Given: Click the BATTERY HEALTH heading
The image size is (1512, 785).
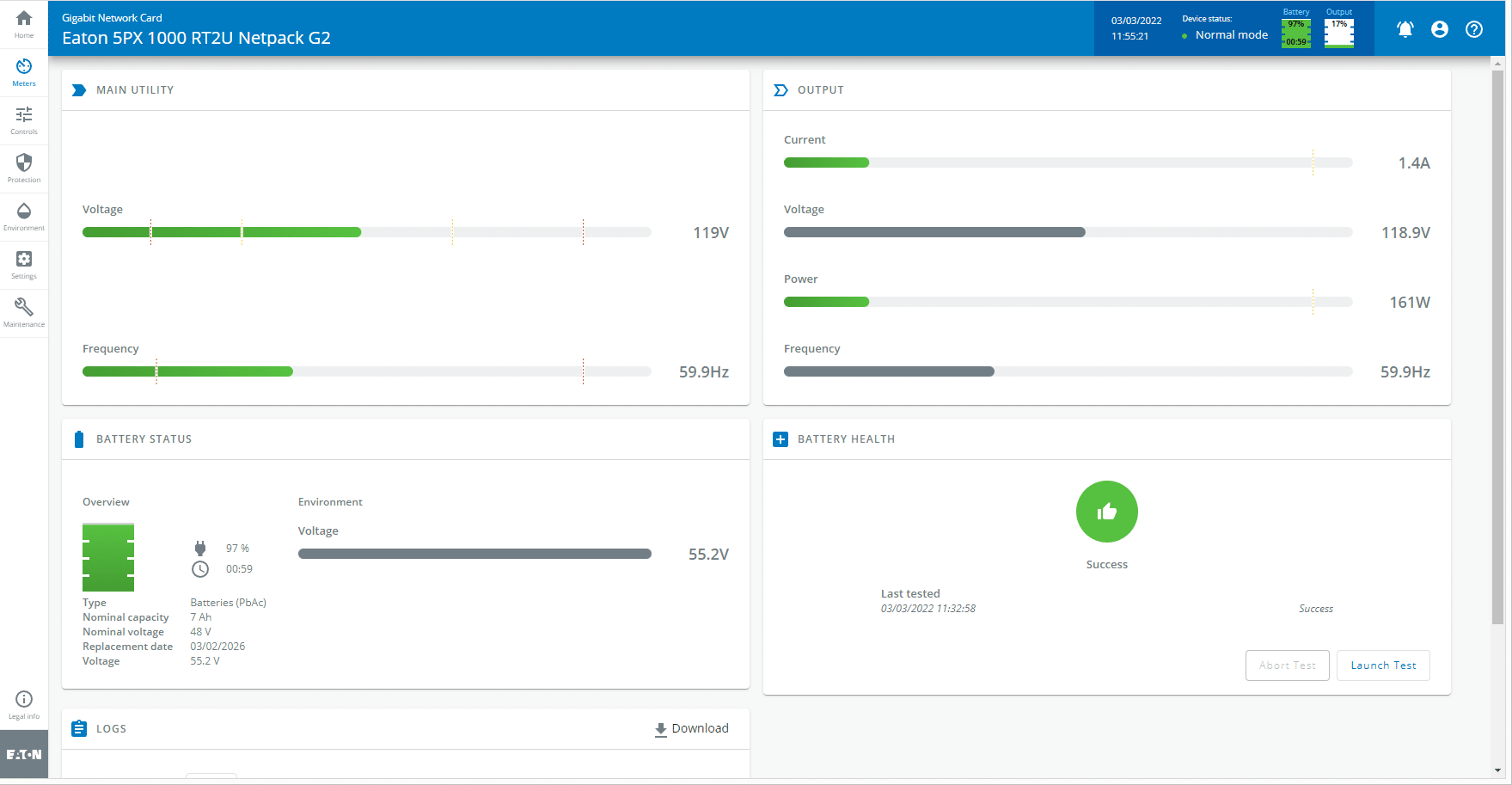Looking at the screenshot, I should (846, 439).
